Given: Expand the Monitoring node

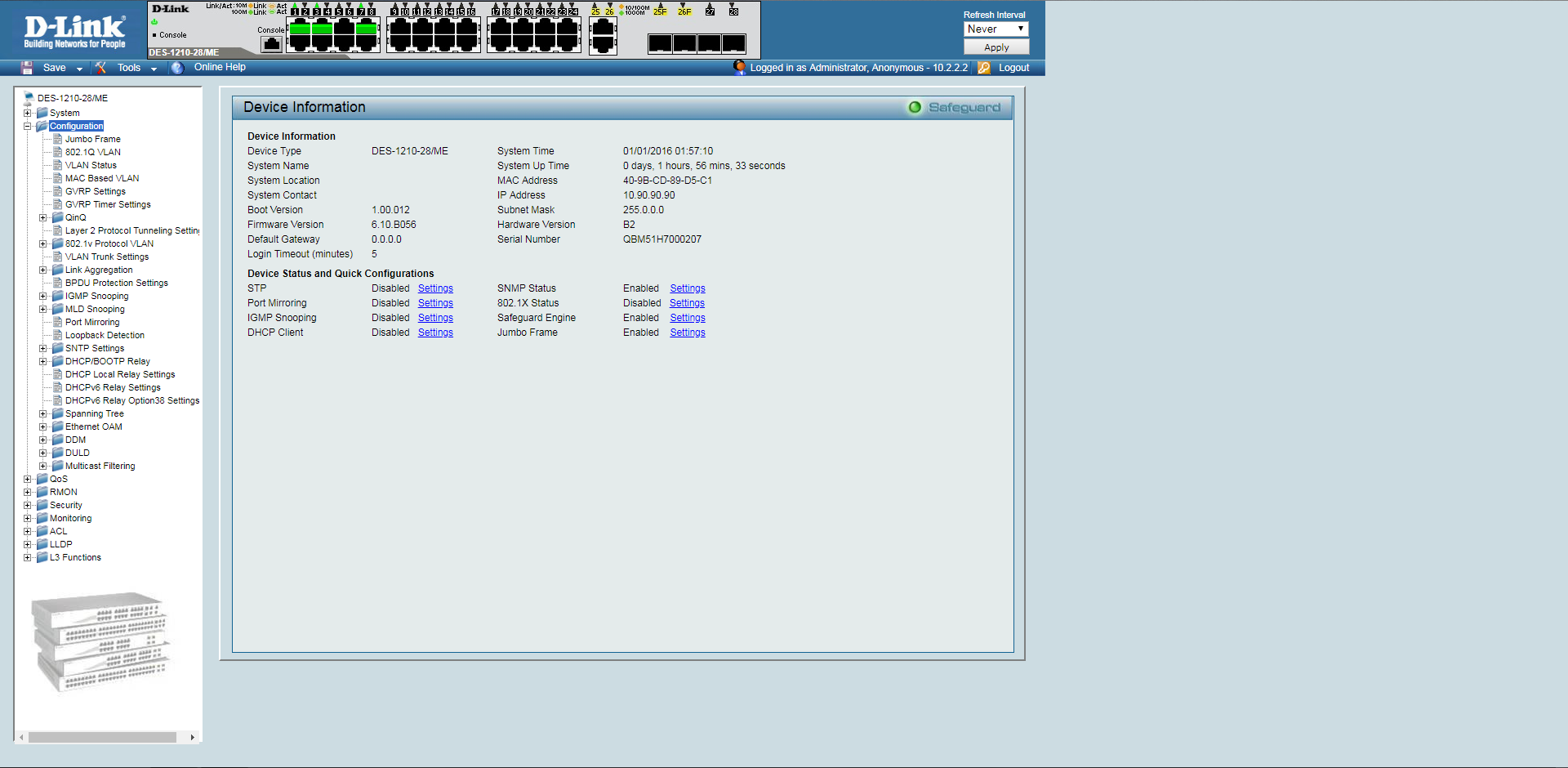Looking at the screenshot, I should 27,518.
